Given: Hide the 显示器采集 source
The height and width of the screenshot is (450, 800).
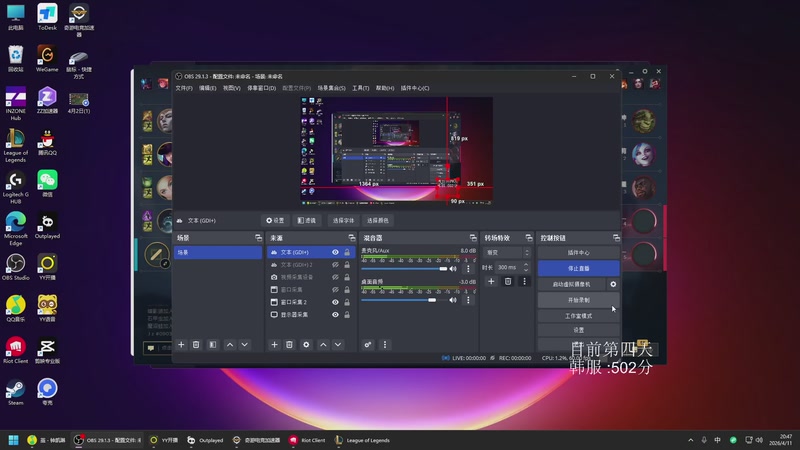Looking at the screenshot, I should [335, 315].
